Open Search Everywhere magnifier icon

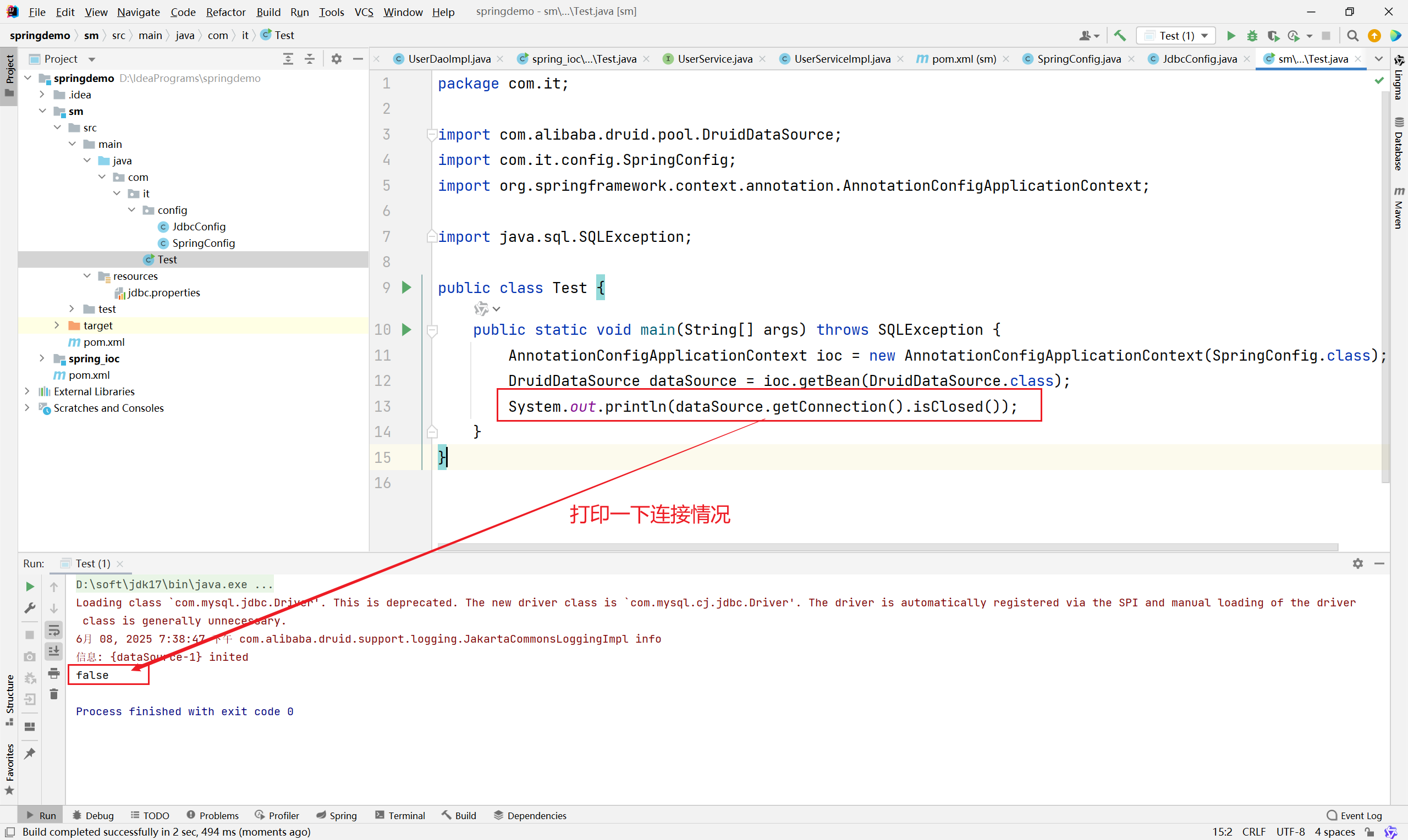[1352, 36]
